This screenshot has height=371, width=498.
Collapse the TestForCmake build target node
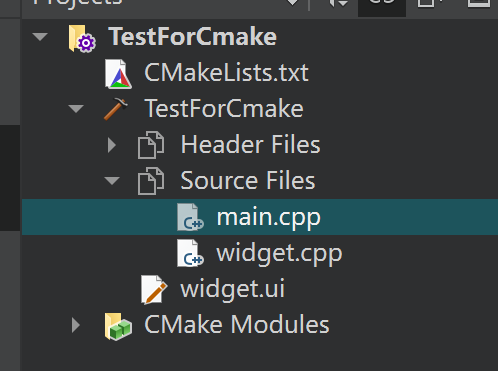[76, 109]
